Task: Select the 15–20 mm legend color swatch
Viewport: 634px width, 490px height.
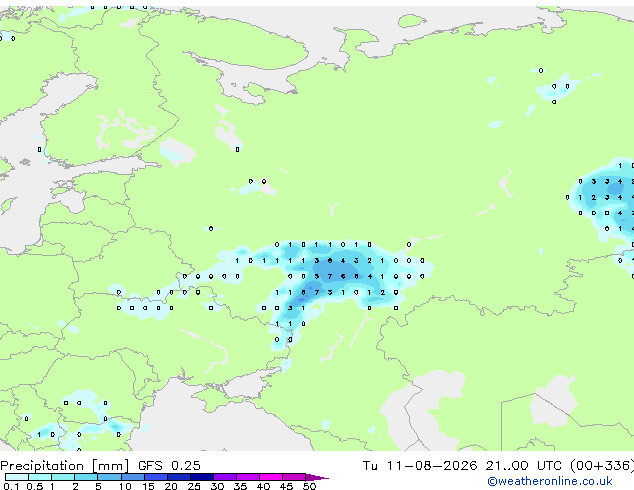Action: (156, 477)
